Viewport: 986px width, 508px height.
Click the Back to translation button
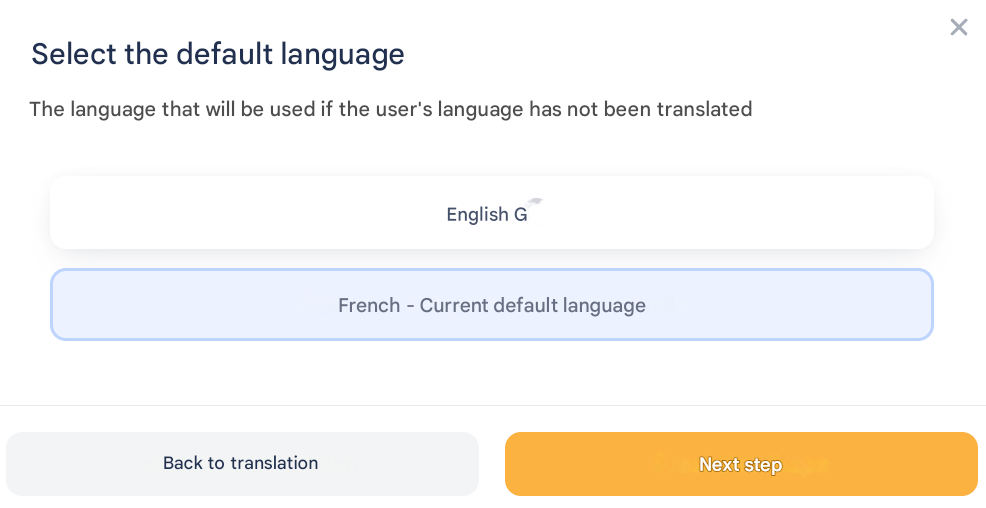(242, 464)
